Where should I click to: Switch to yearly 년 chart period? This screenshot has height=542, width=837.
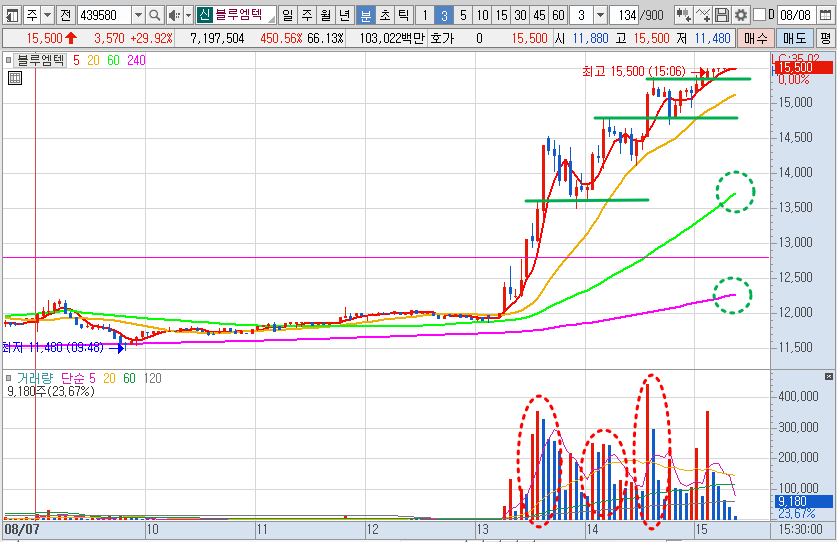345,15
